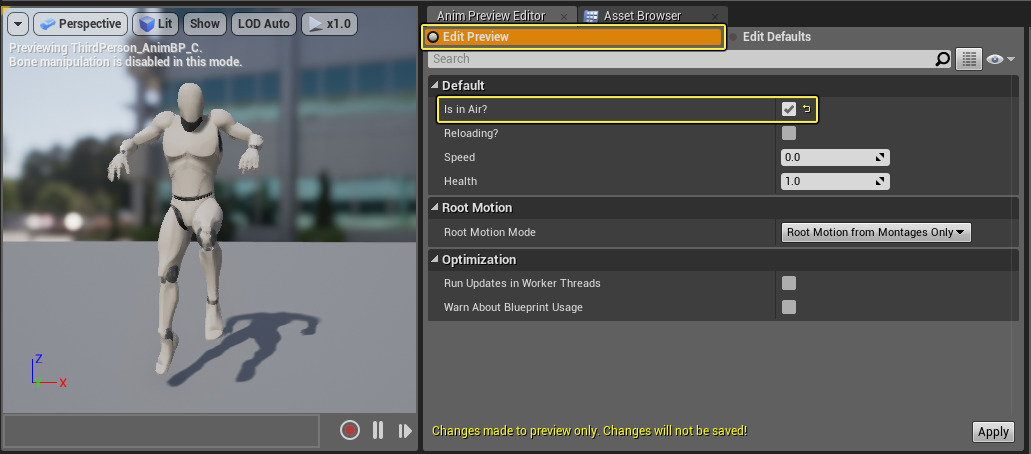
Task: Select the Edit Defaults radio option
Action: tap(770, 37)
